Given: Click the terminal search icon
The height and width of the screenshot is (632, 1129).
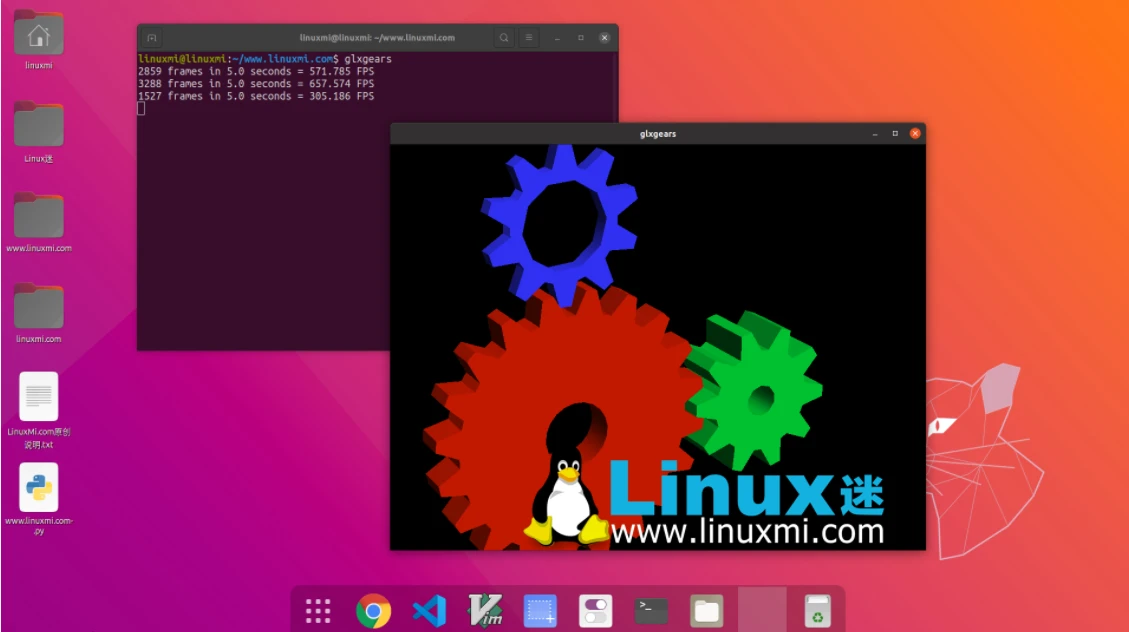Looking at the screenshot, I should 504,37.
